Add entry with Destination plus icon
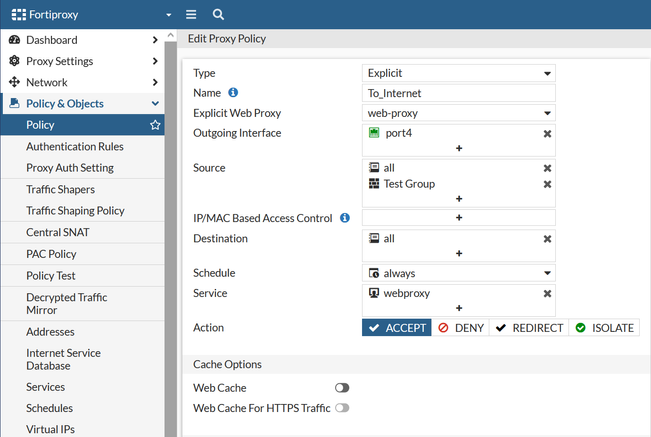Viewport: 651px width, 437px height. point(459,254)
